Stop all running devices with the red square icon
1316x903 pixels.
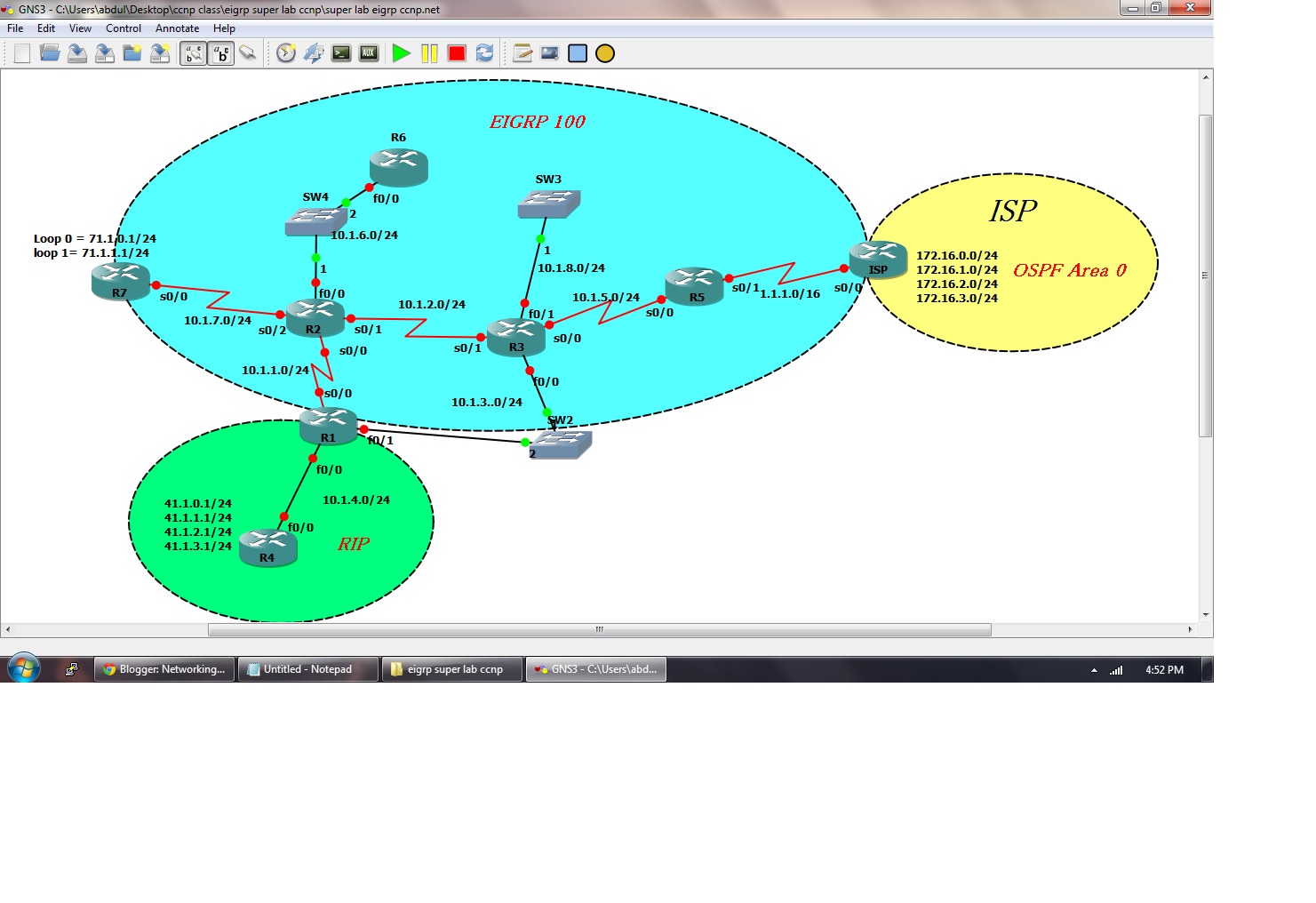pyautogui.click(x=456, y=53)
